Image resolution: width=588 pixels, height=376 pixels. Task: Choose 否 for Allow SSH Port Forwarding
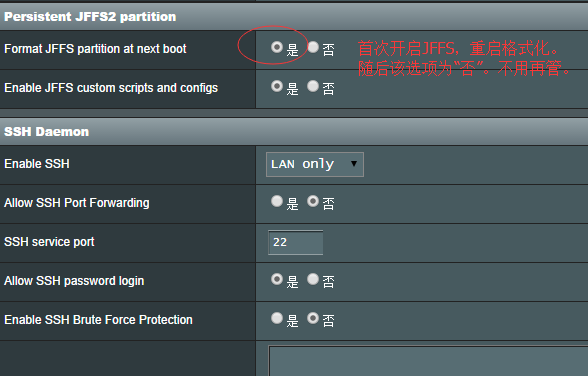tap(313, 201)
